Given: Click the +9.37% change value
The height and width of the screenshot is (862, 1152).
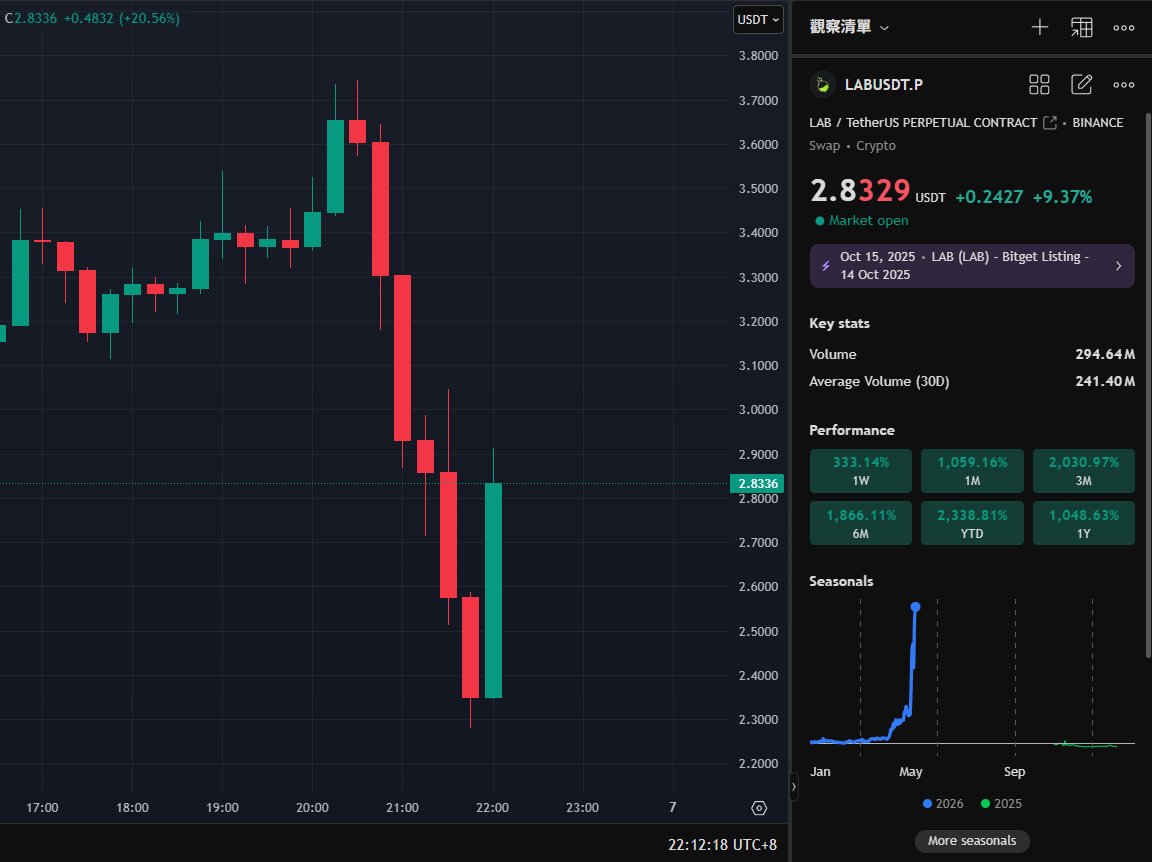Looking at the screenshot, I should (x=1062, y=197).
